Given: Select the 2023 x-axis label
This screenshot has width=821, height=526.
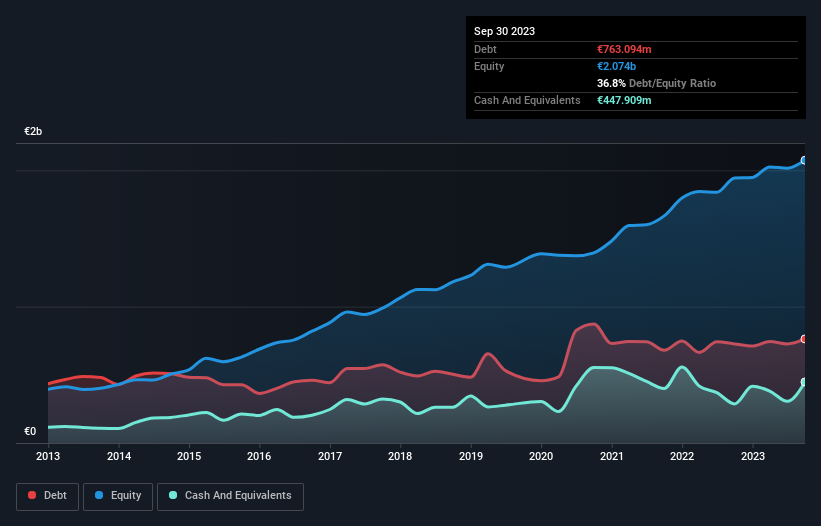Looking at the screenshot, I should (753, 456).
